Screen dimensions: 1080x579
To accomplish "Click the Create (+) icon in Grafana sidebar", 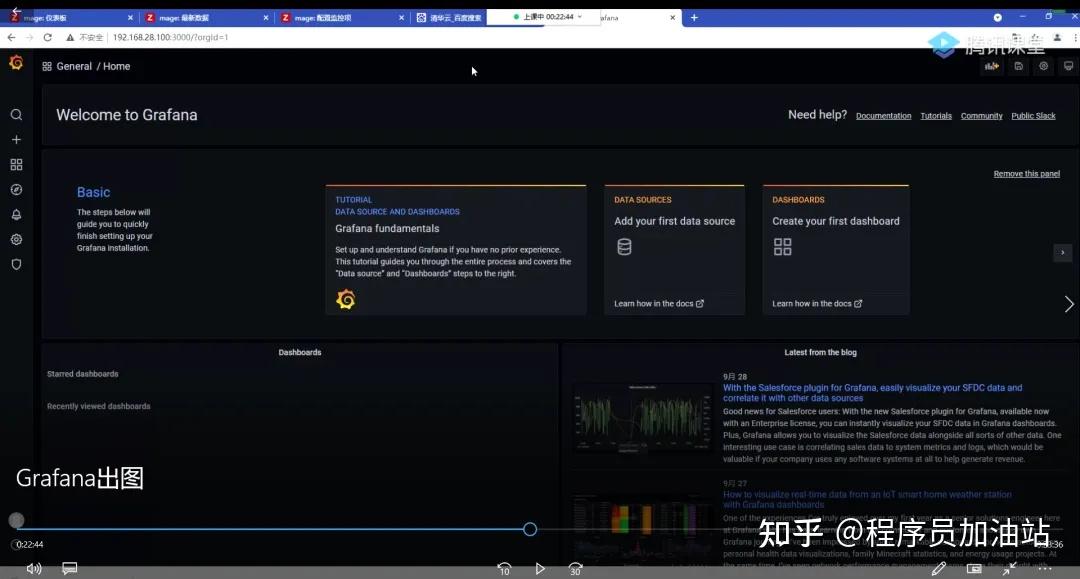I will point(16,140).
